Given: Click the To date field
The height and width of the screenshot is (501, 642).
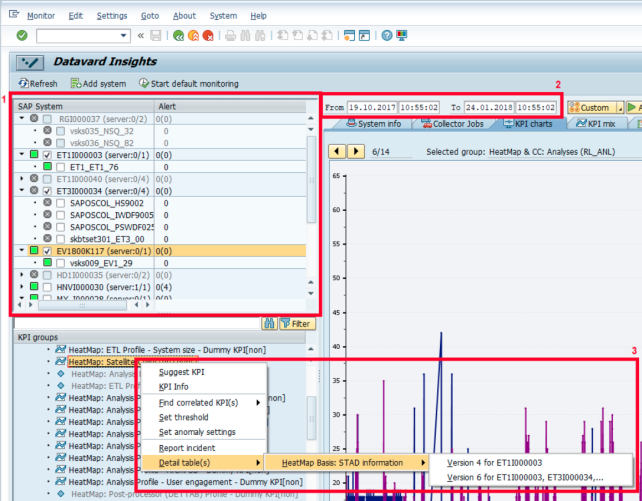Looking at the screenshot, I should point(489,108).
